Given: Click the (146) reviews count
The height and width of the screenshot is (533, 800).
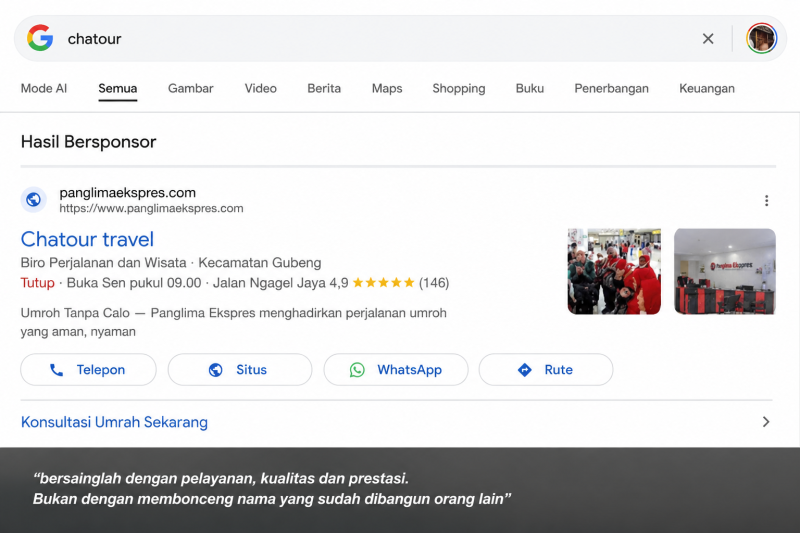Looking at the screenshot, I should click(x=434, y=283).
